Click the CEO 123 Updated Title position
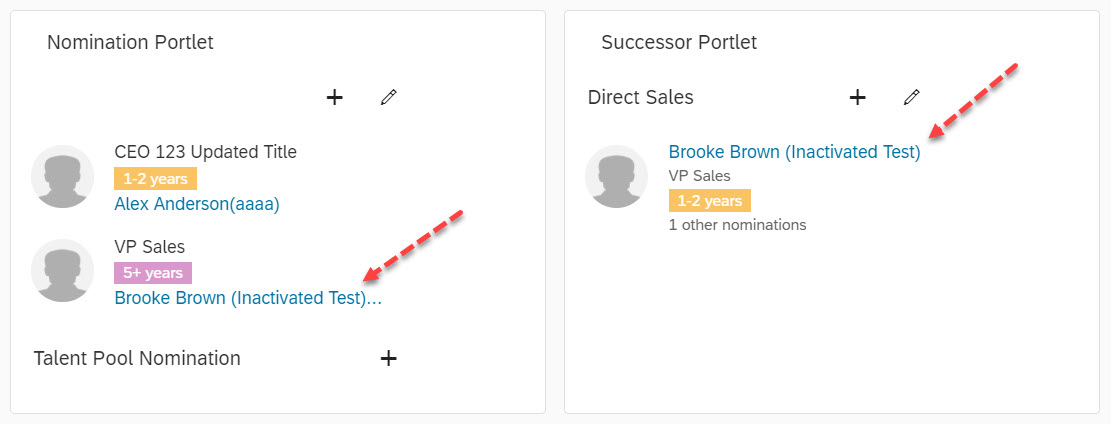 [205, 152]
